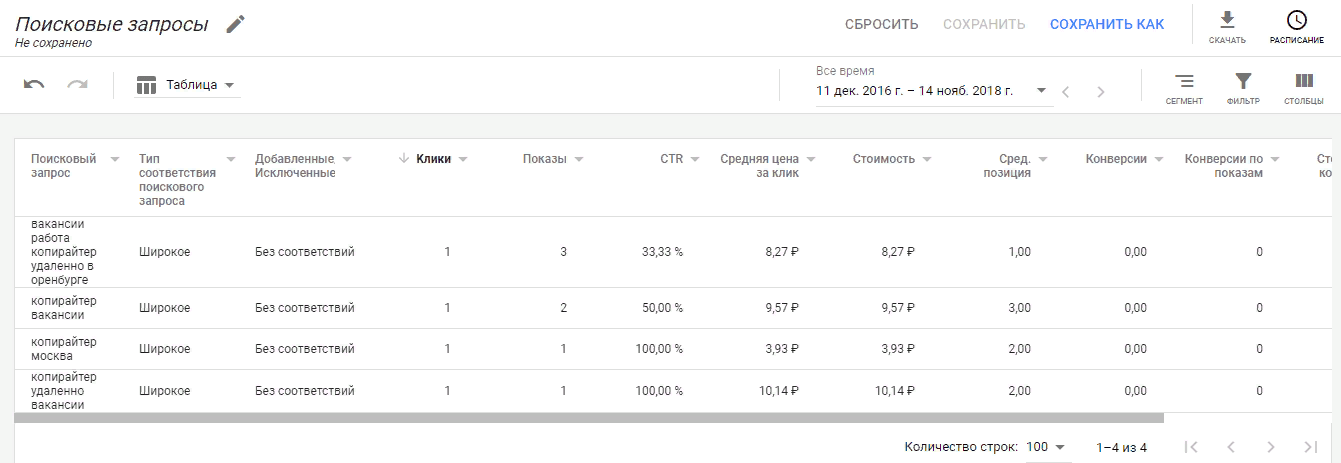Open the Фильтр filter funnel icon
The width and height of the screenshot is (1341, 463).
click(x=1243, y=82)
